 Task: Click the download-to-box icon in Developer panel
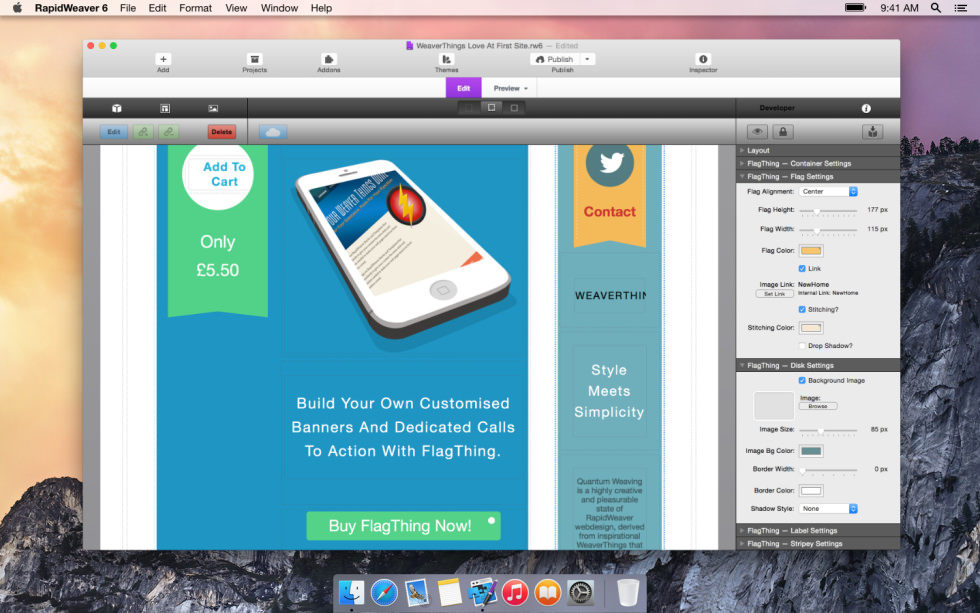tap(873, 132)
